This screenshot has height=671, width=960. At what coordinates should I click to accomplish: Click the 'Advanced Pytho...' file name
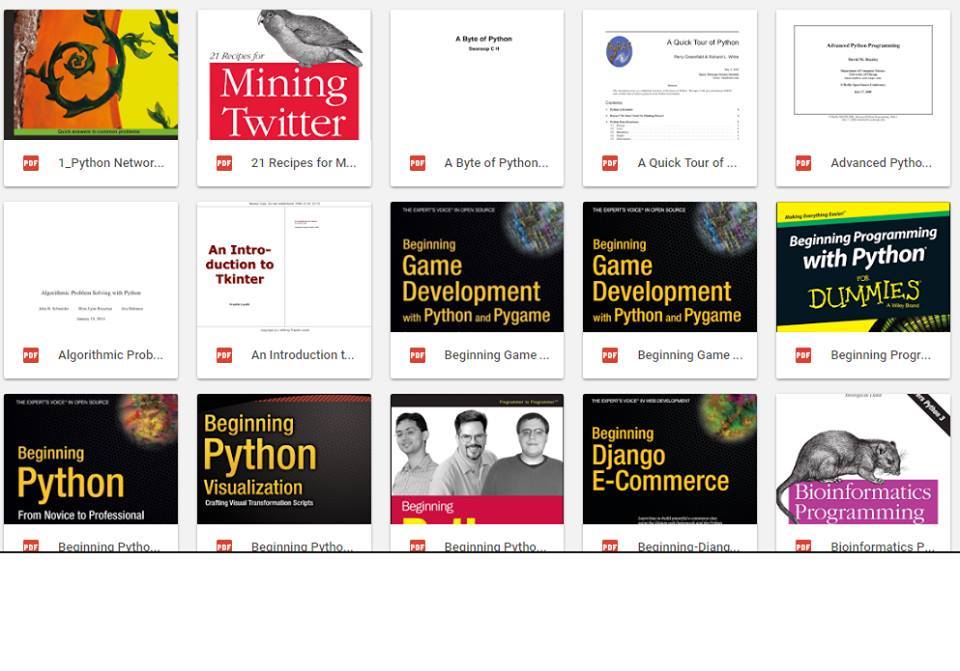[881, 163]
